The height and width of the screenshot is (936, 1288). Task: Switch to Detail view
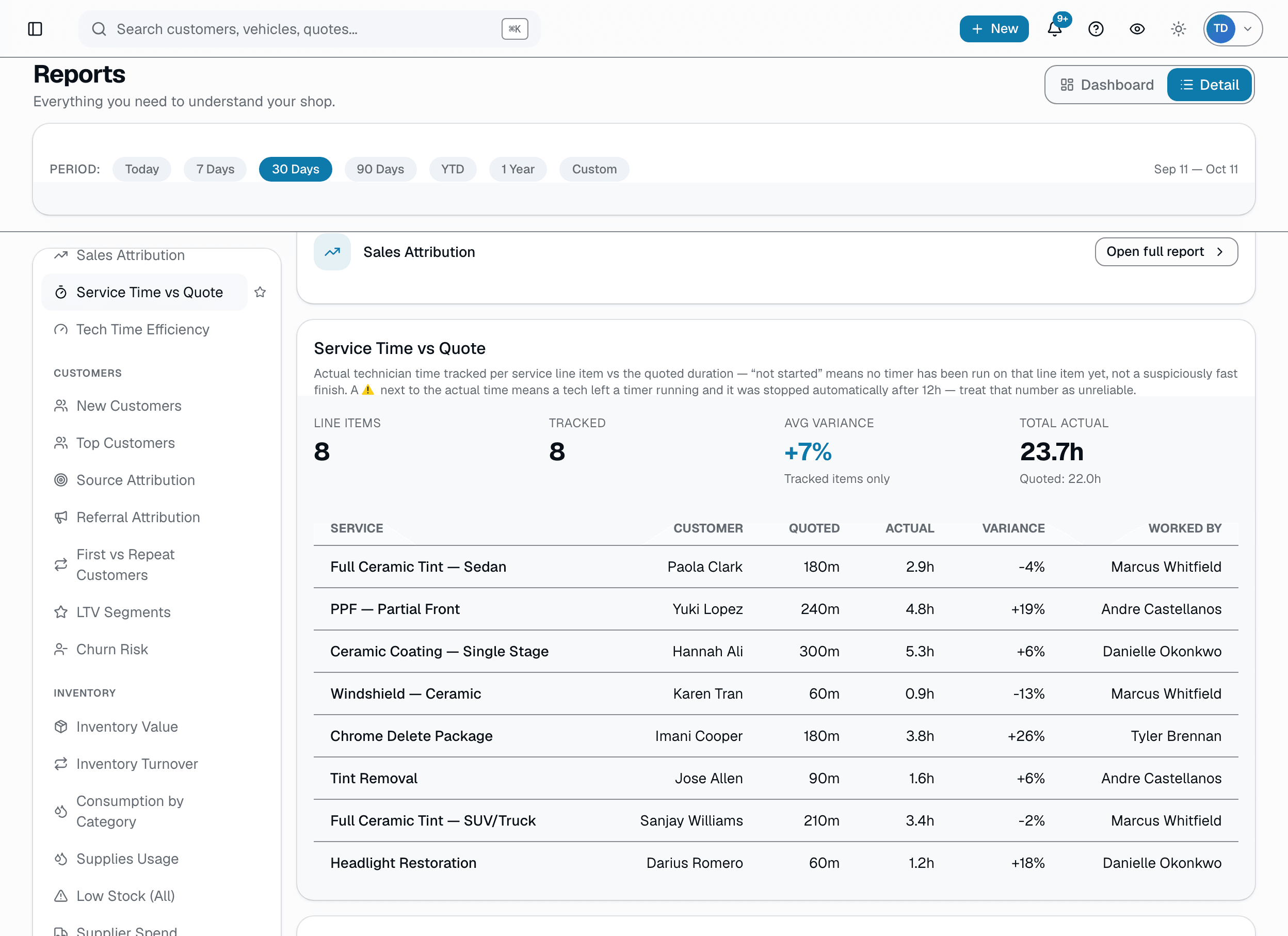pyautogui.click(x=1209, y=85)
